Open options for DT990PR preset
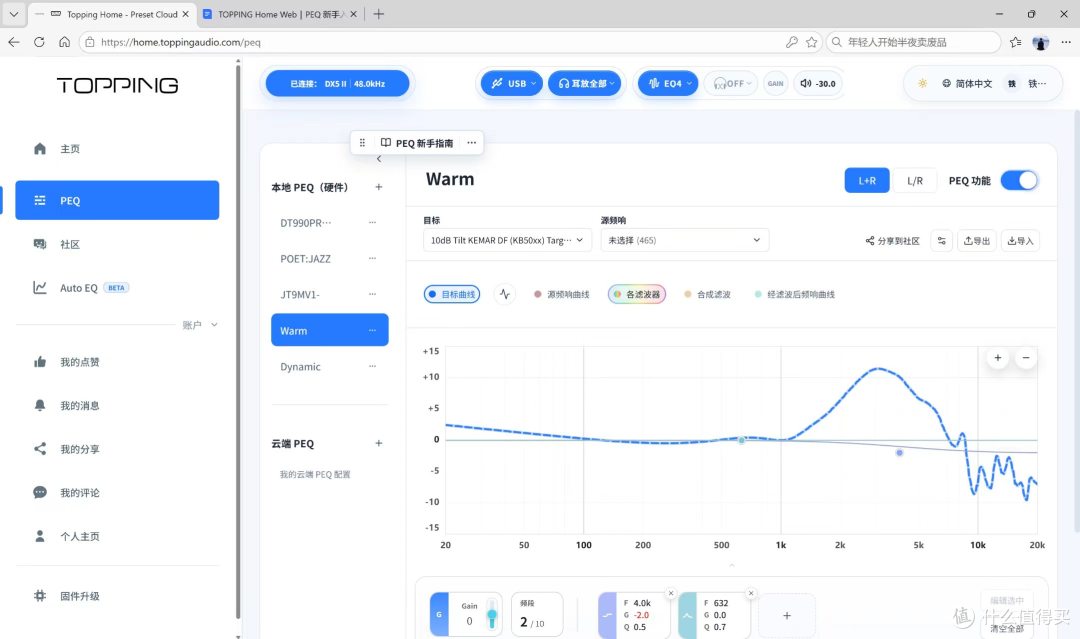1080x639 pixels. pos(373,222)
